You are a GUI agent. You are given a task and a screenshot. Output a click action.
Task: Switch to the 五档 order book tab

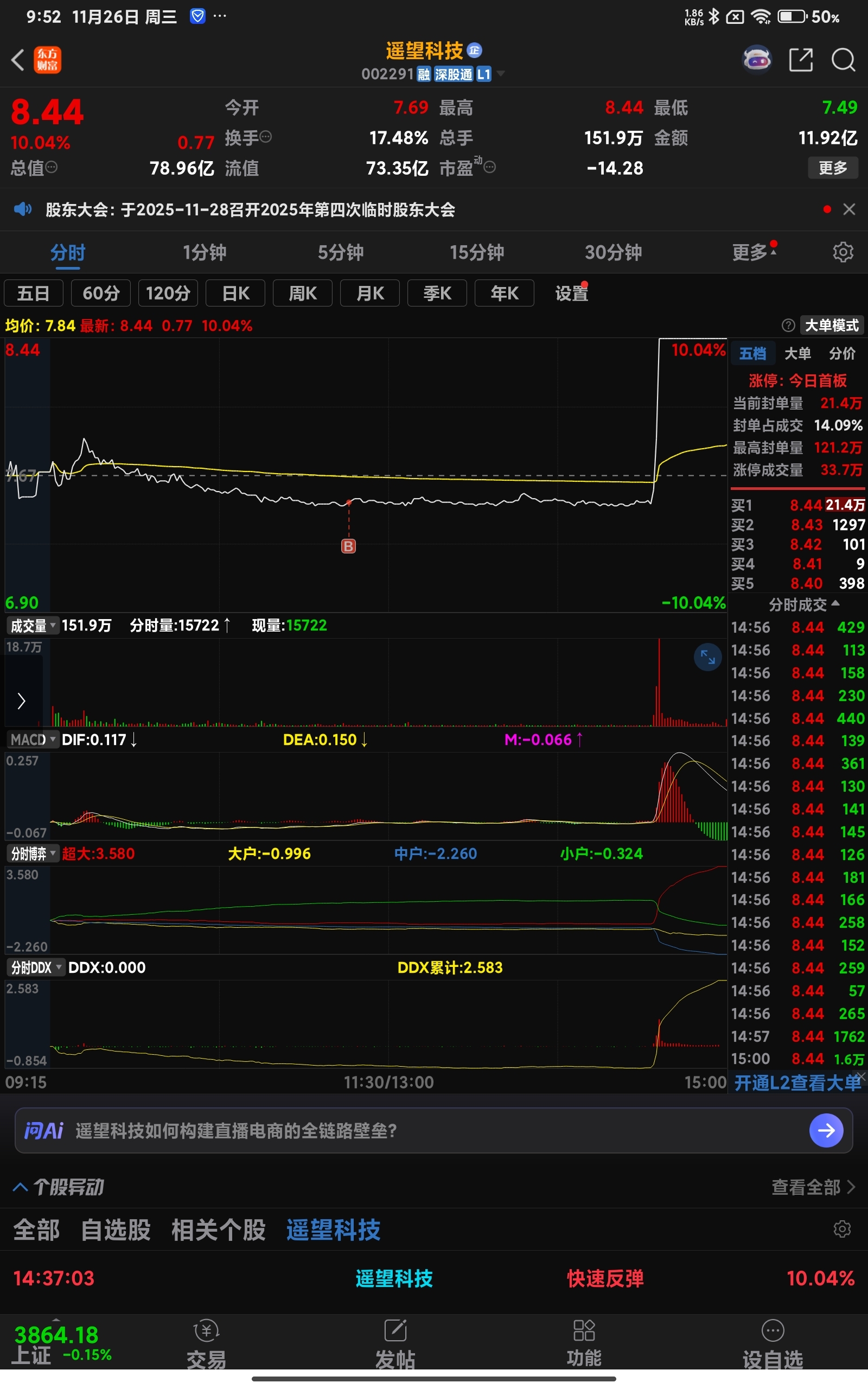pyautogui.click(x=752, y=353)
